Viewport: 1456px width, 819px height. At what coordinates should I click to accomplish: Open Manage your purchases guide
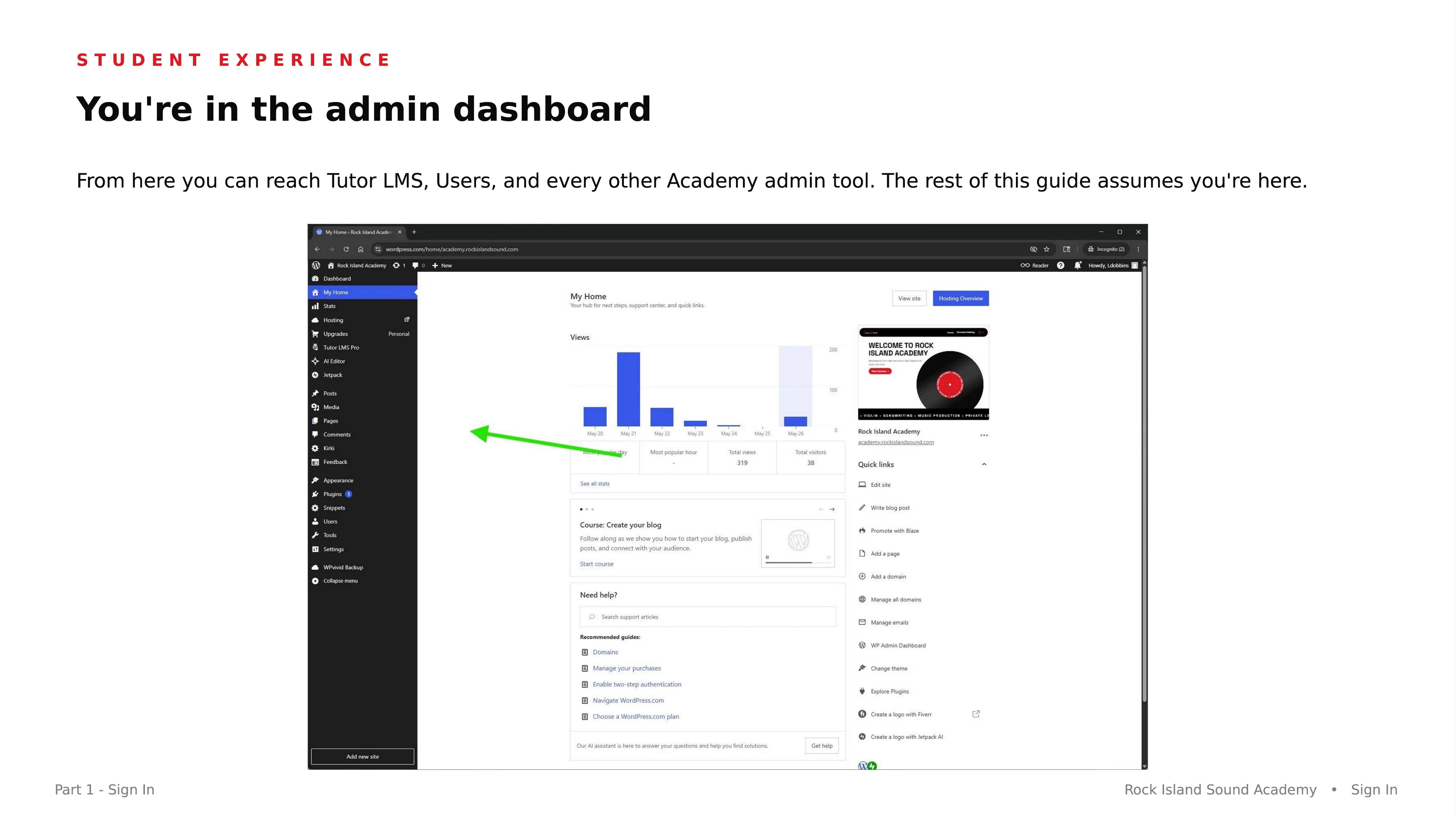point(627,668)
